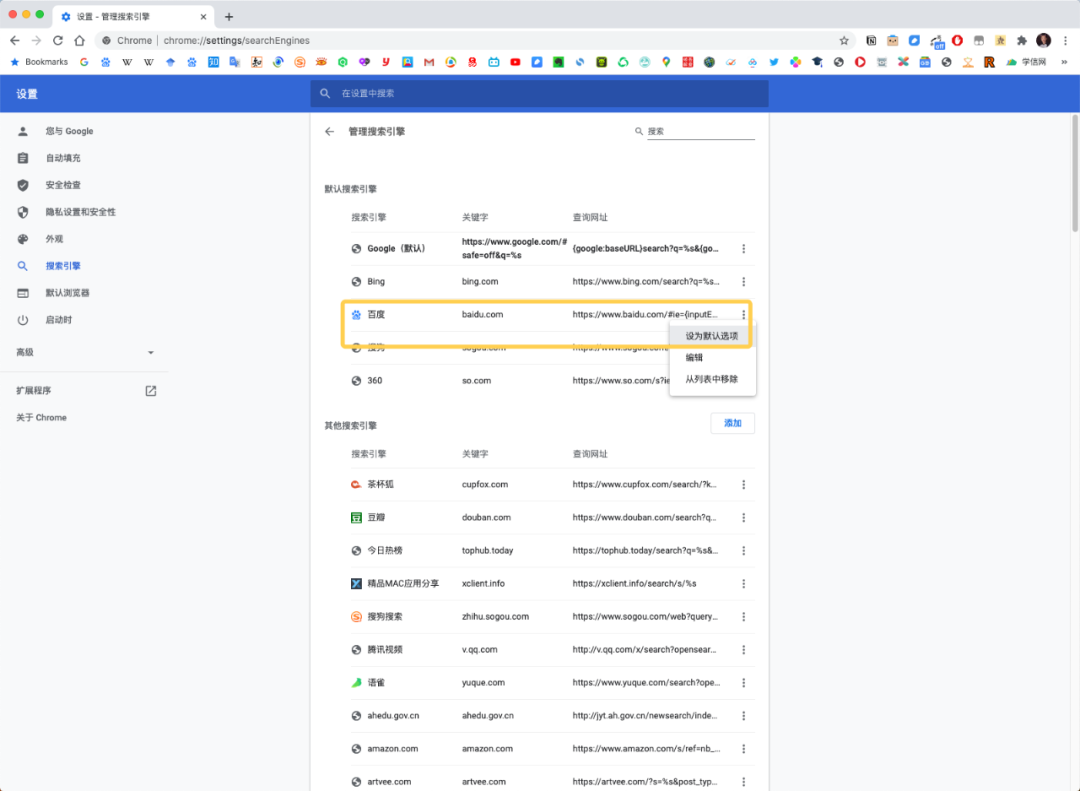Screen dimensions: 1080x791
Task: Open more actions for 搜狗搜索
Action: (x=743, y=617)
